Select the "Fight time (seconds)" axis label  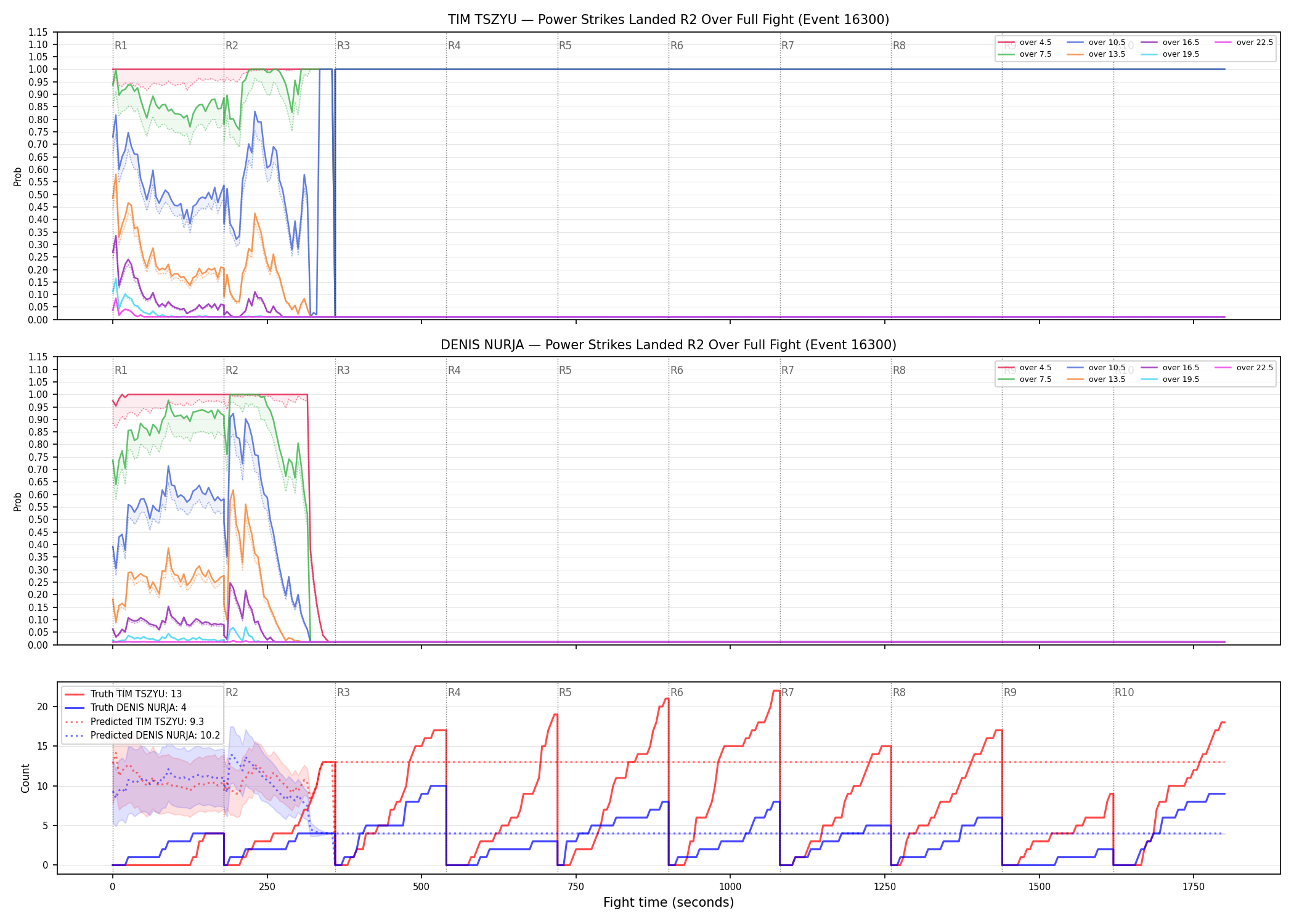[669, 902]
